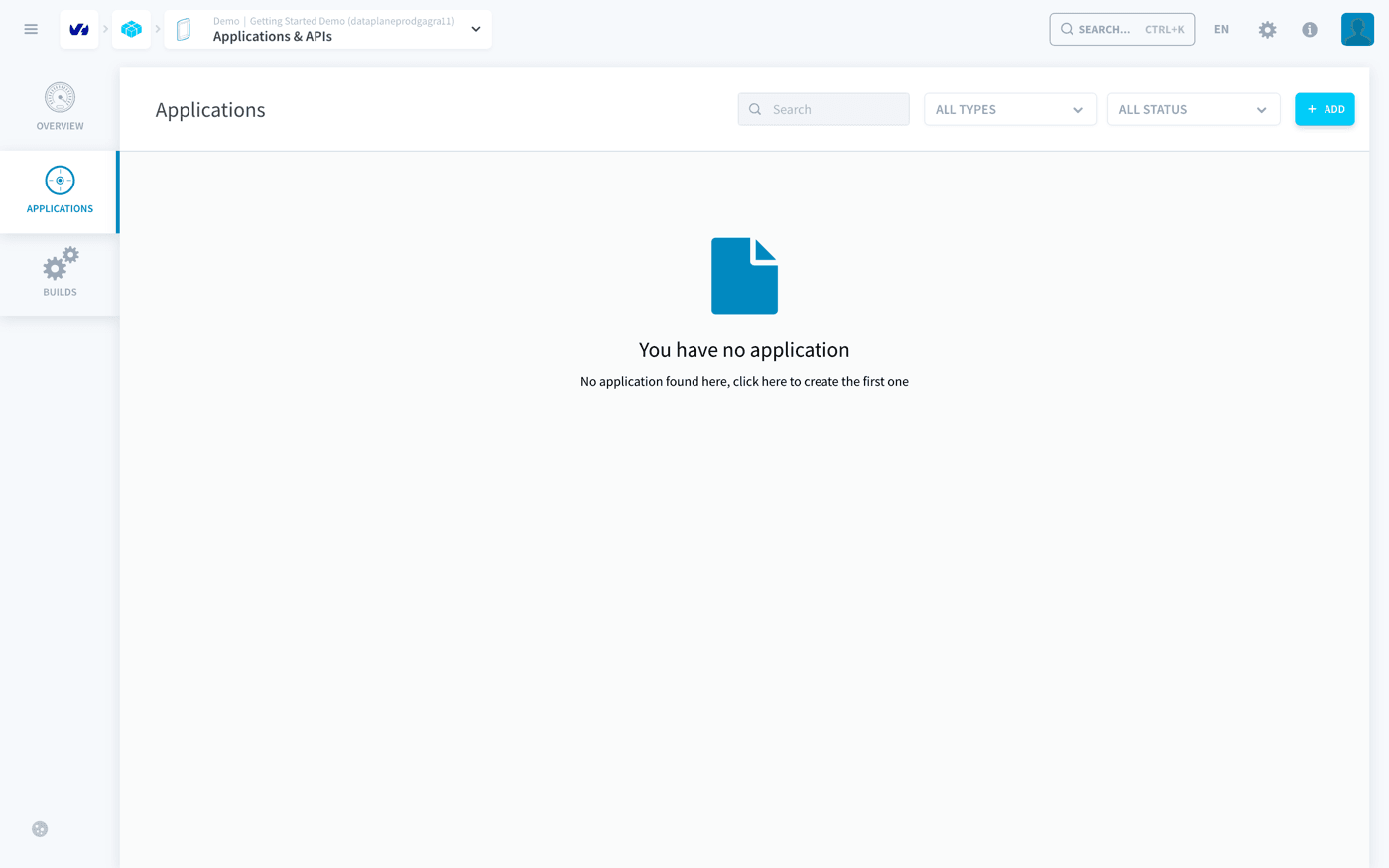Click the Applications page title

(210, 110)
